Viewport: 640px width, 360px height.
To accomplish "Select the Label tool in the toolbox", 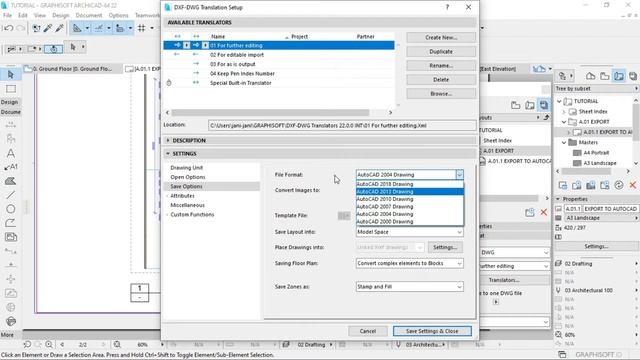I will click(x=11, y=167).
